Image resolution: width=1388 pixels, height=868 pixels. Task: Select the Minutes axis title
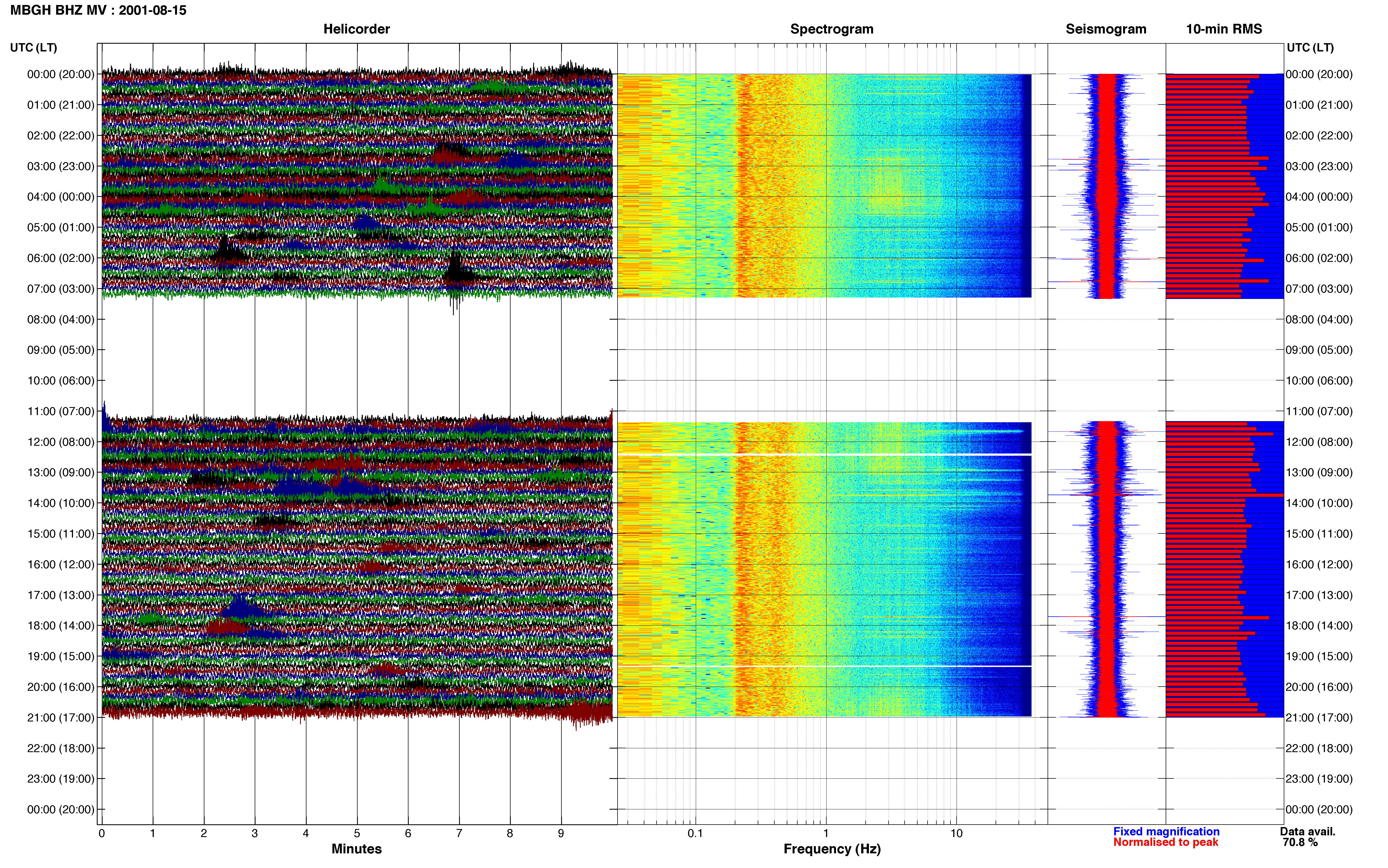(x=356, y=848)
